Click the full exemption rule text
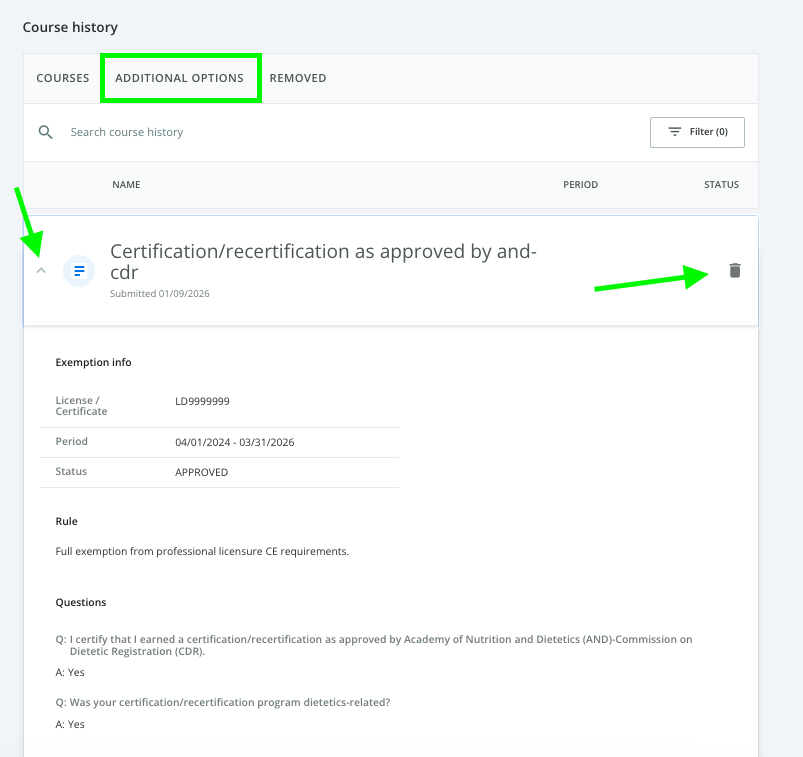Image resolution: width=803 pixels, height=757 pixels. click(202, 551)
